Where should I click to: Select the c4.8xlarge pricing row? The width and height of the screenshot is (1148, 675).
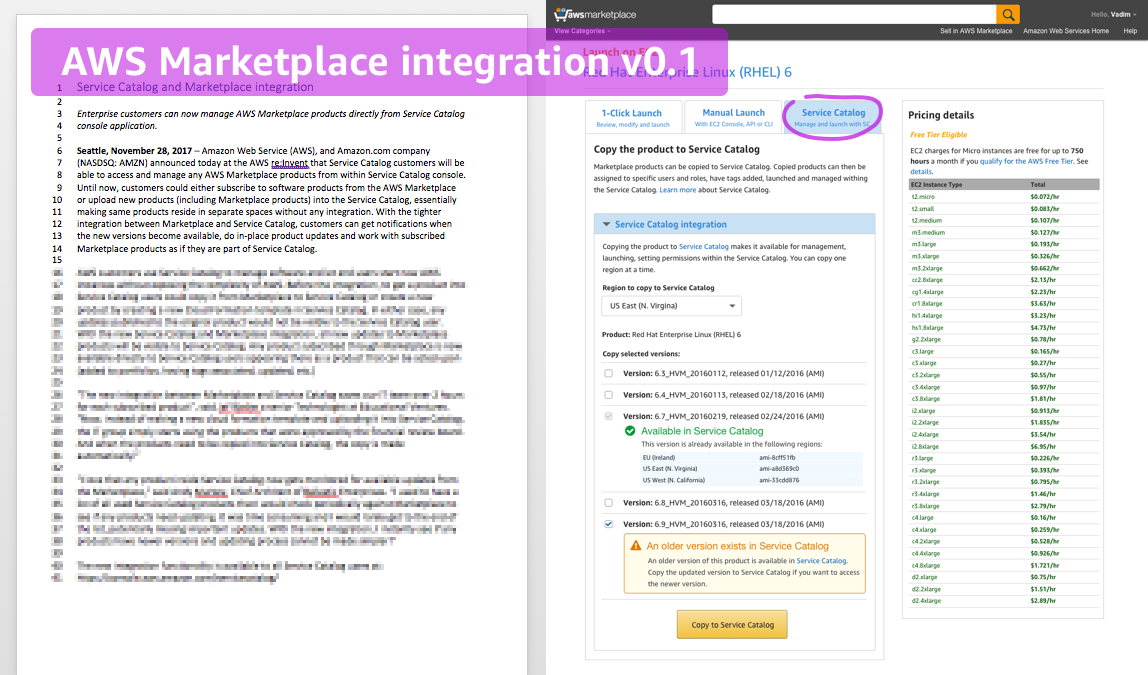pyautogui.click(x=1004, y=565)
